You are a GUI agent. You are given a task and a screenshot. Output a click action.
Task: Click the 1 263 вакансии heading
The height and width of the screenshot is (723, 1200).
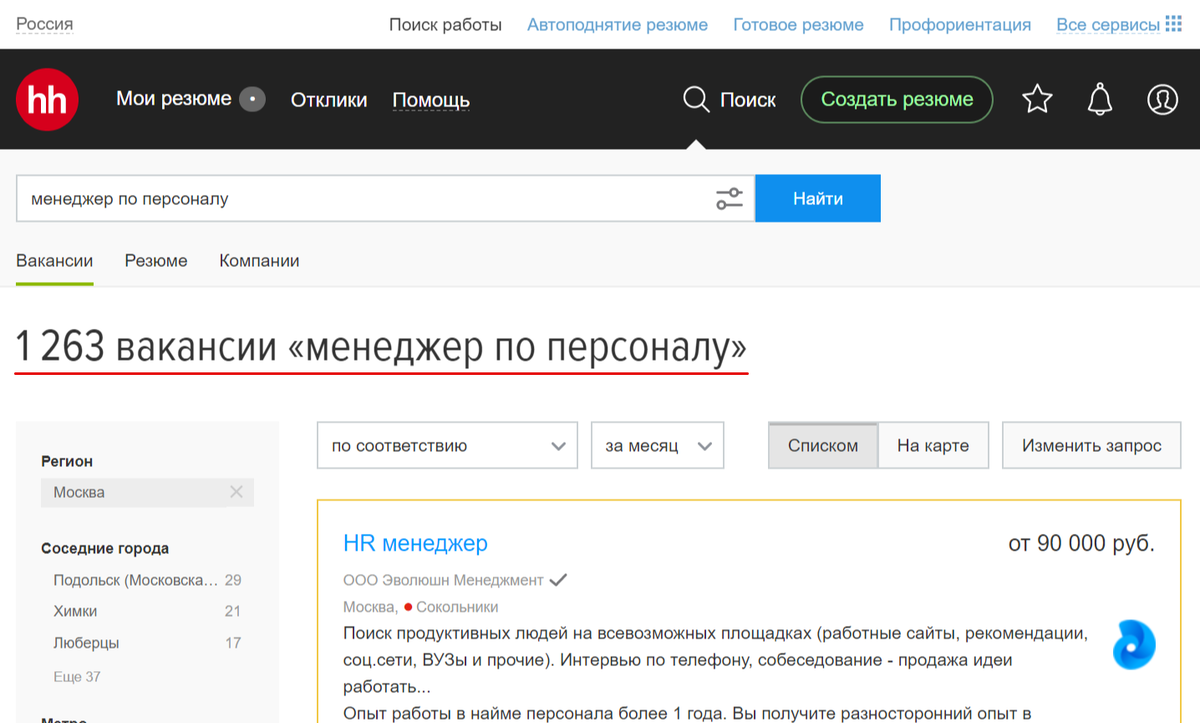click(381, 348)
